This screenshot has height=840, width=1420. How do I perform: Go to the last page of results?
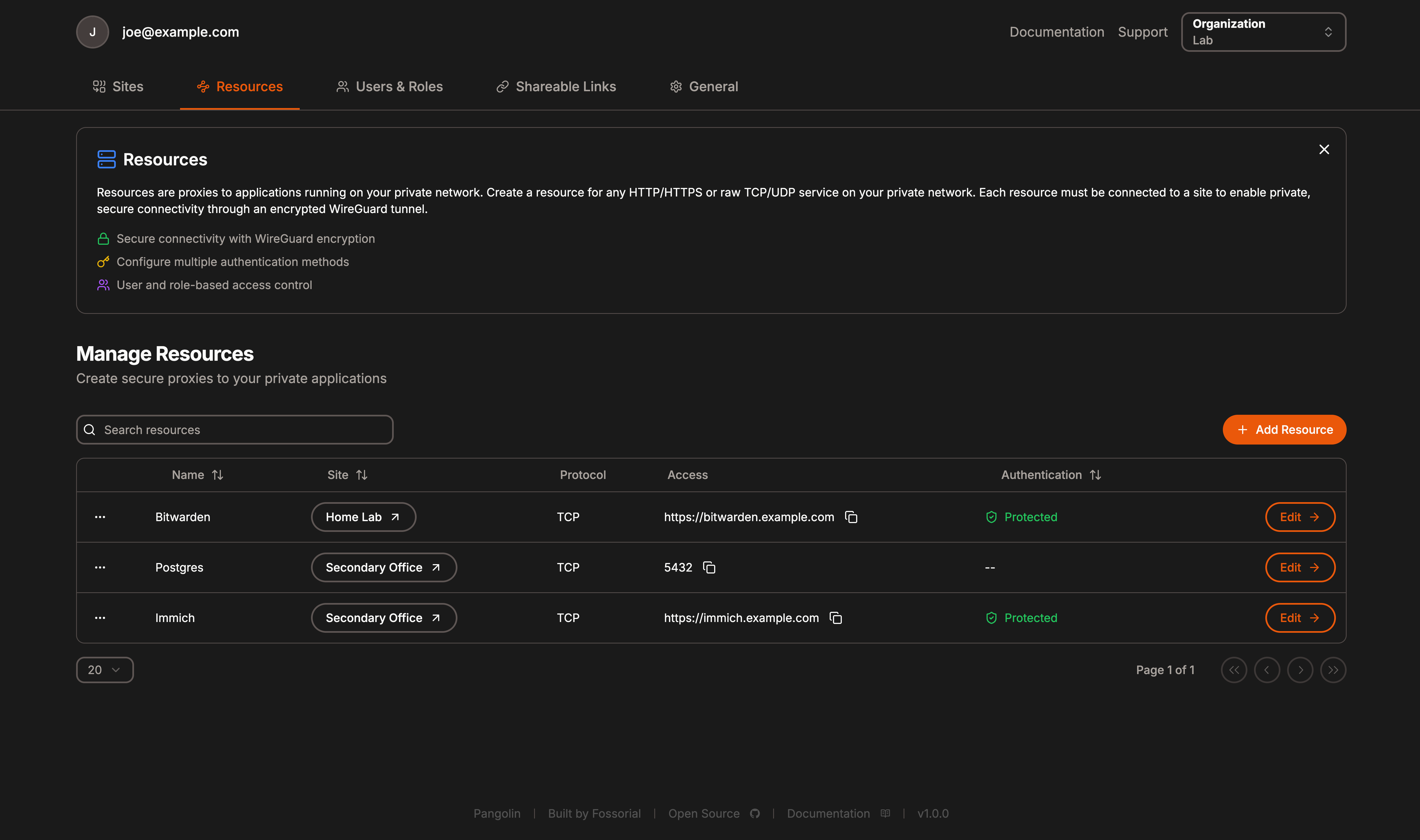point(1333,670)
